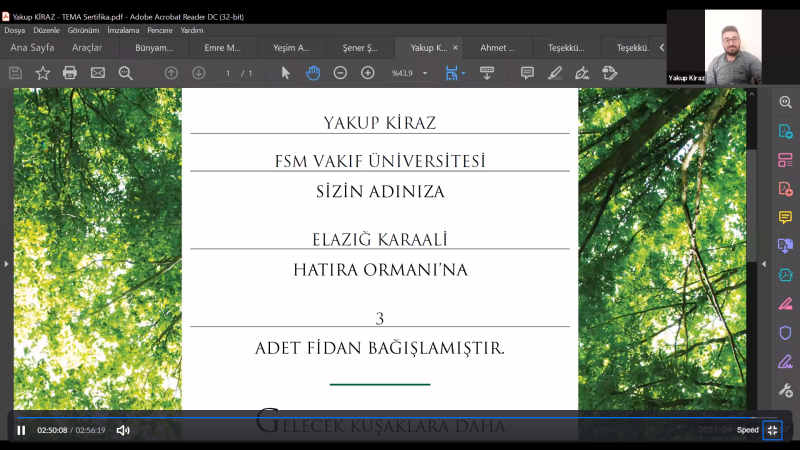The width and height of the screenshot is (800, 450).
Task: Open the Görünüm menu
Action: [x=84, y=30]
